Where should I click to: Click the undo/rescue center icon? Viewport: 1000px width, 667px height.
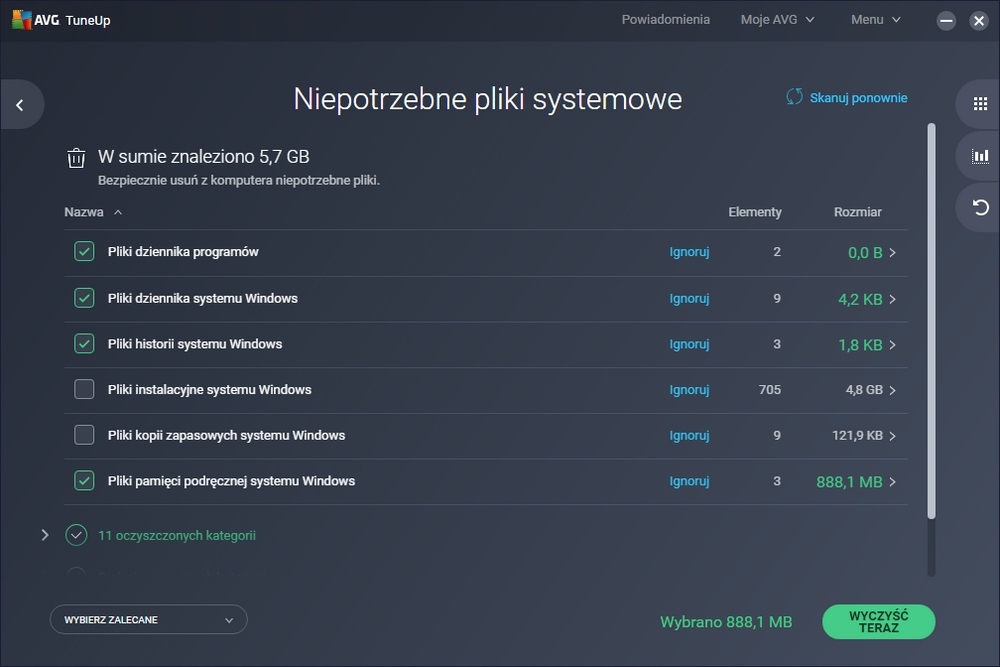point(980,207)
